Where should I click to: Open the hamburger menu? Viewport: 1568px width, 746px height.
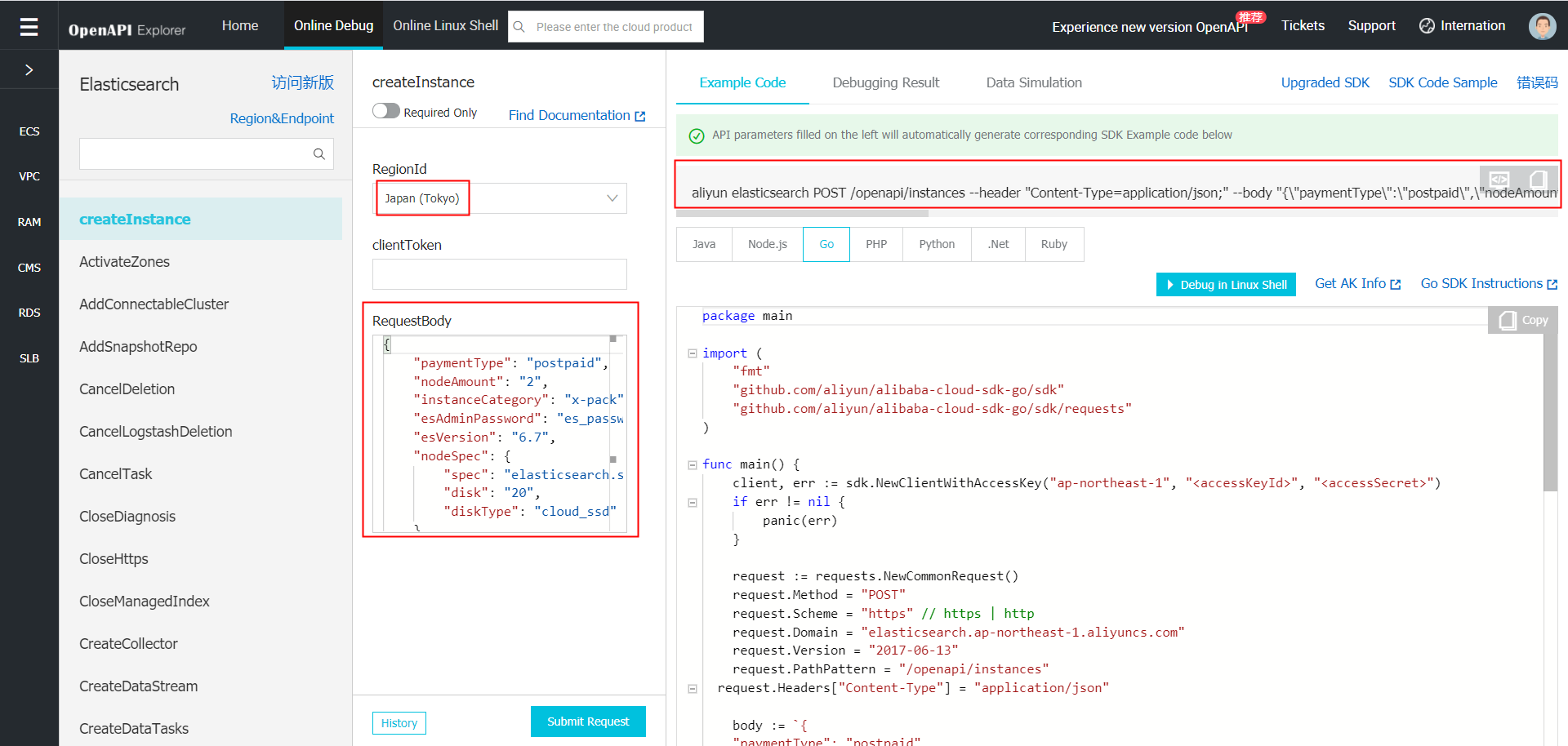click(x=29, y=27)
